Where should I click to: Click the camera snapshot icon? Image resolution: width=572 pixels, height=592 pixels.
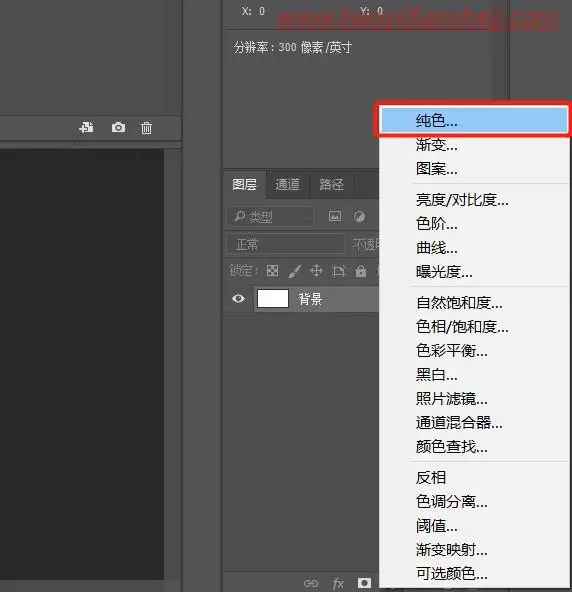point(118,128)
